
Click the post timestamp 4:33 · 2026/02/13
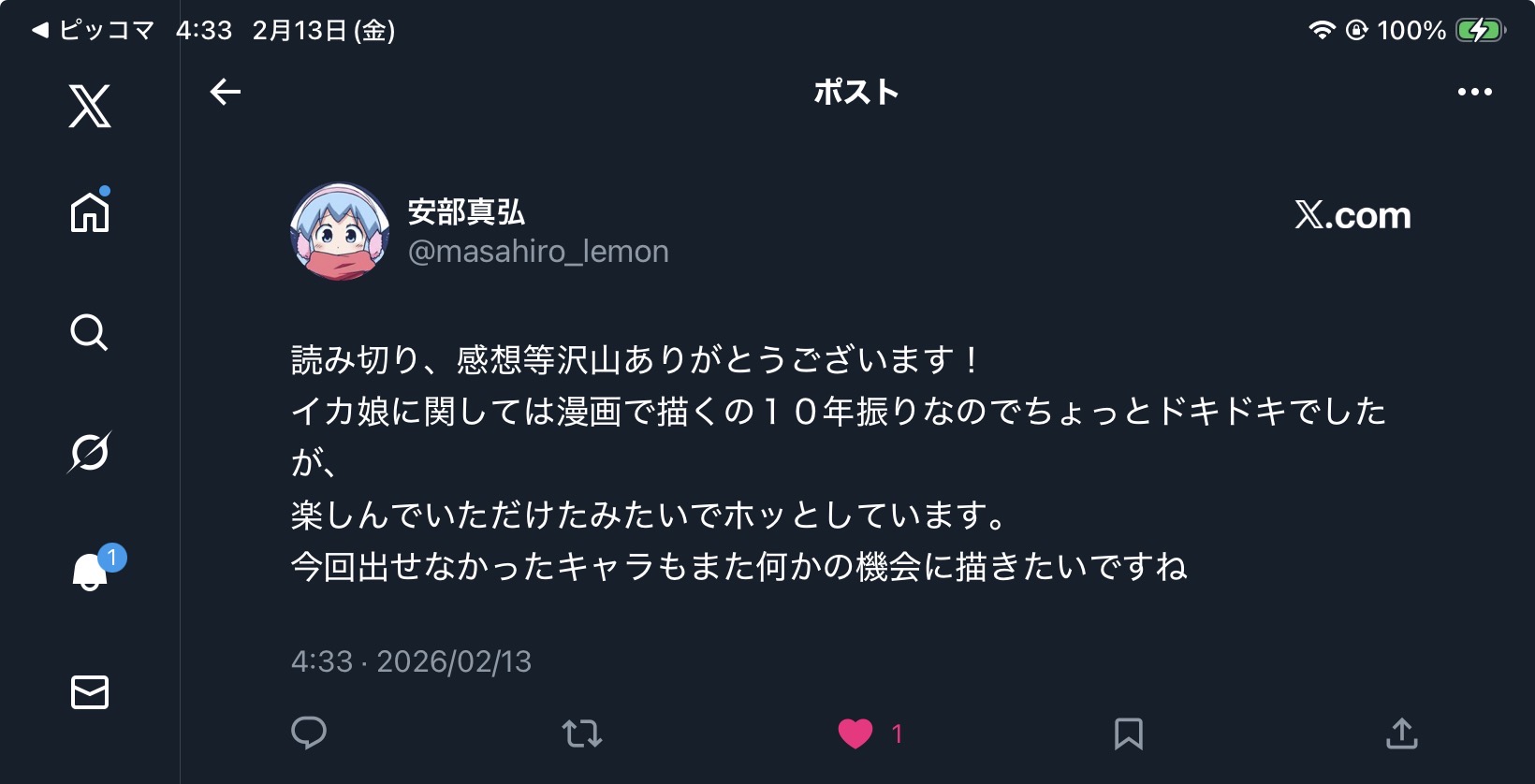coord(411,661)
